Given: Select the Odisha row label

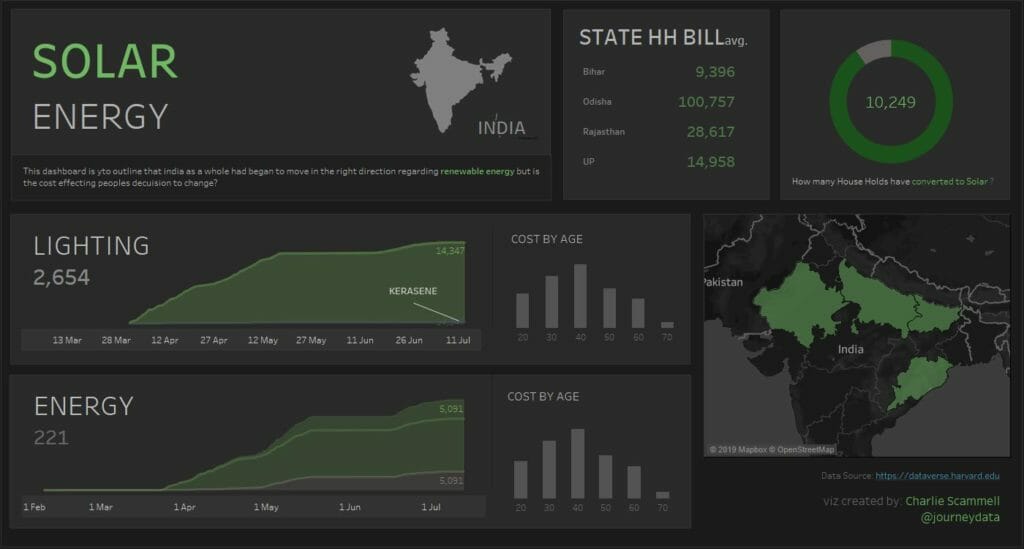Looking at the screenshot, I should point(597,102).
